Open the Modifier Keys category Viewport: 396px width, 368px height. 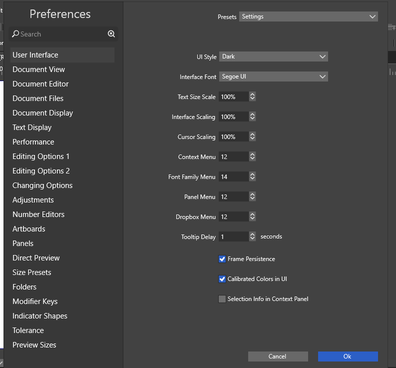tap(35, 301)
